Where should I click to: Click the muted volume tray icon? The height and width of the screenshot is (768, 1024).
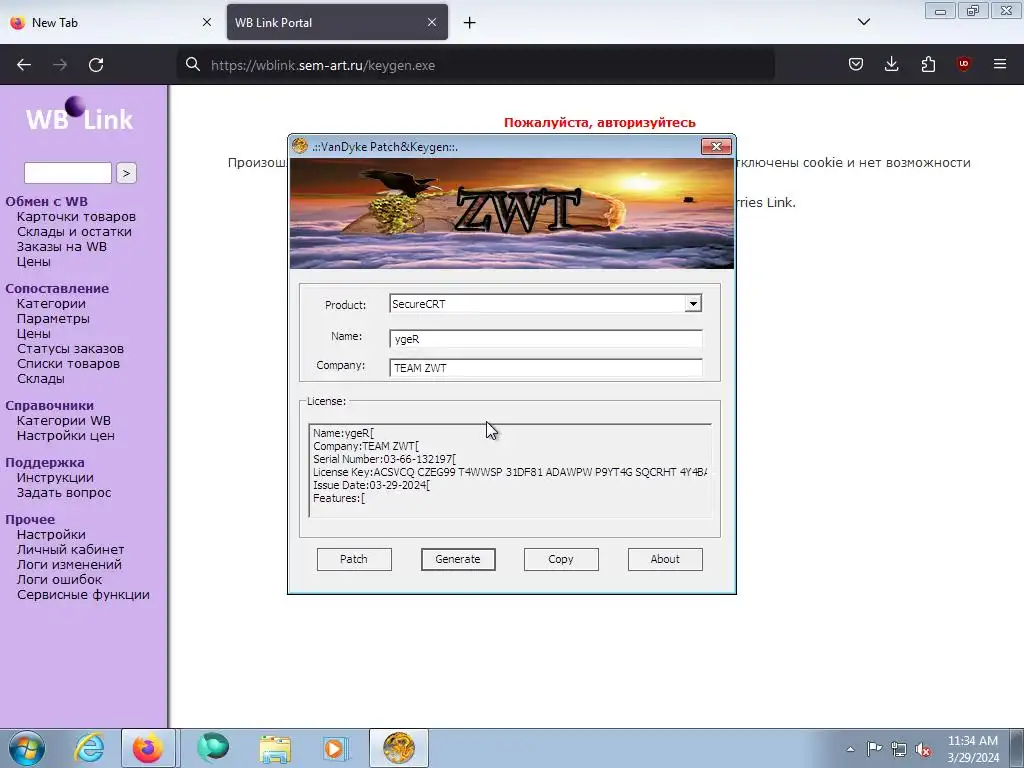pos(923,749)
